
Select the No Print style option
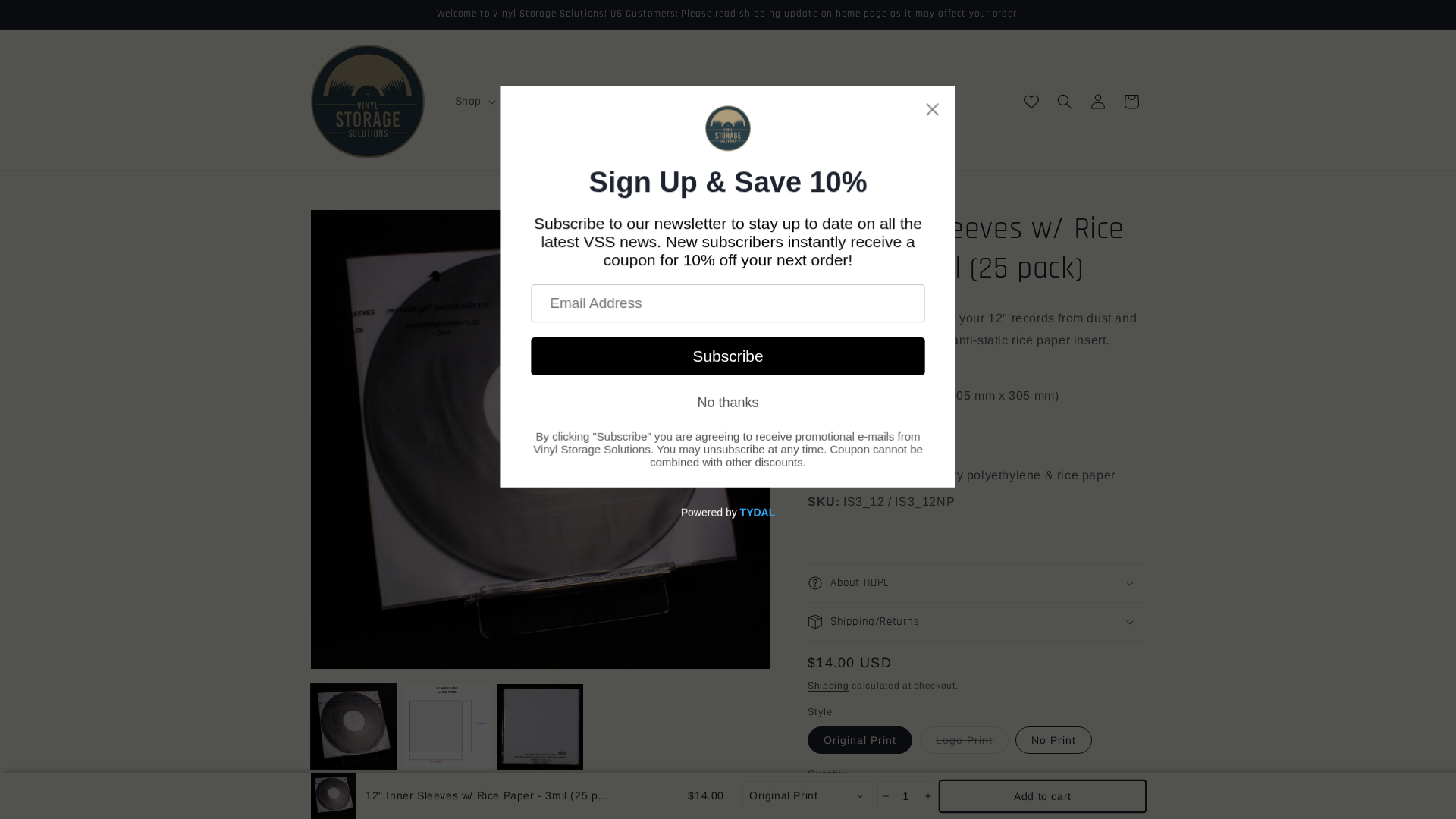[x=1053, y=740]
